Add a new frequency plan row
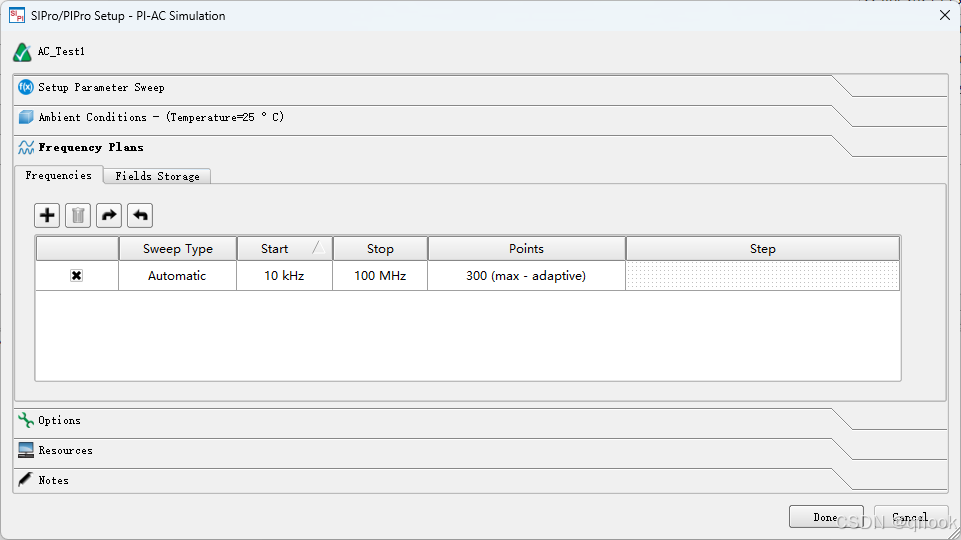961x540 pixels. [47, 215]
